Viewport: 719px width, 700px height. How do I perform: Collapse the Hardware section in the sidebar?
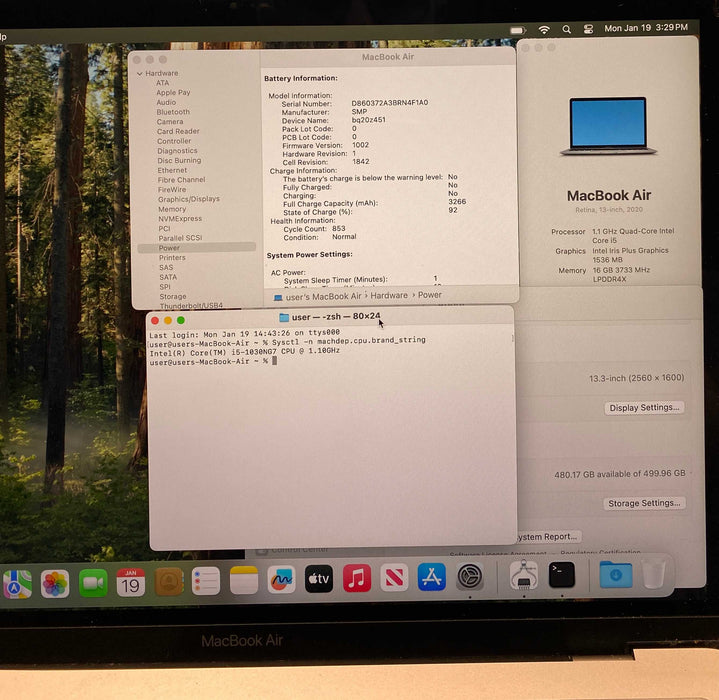pos(140,74)
